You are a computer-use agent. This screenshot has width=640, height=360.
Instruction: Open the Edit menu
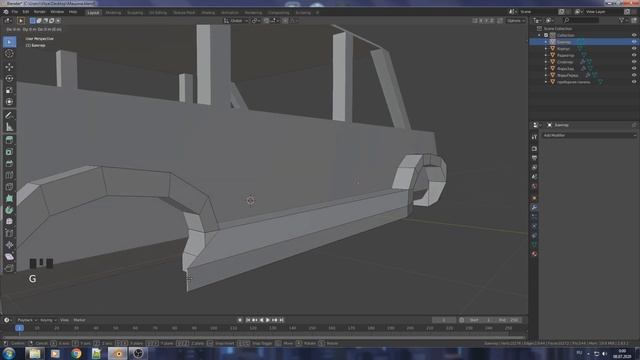point(26,12)
